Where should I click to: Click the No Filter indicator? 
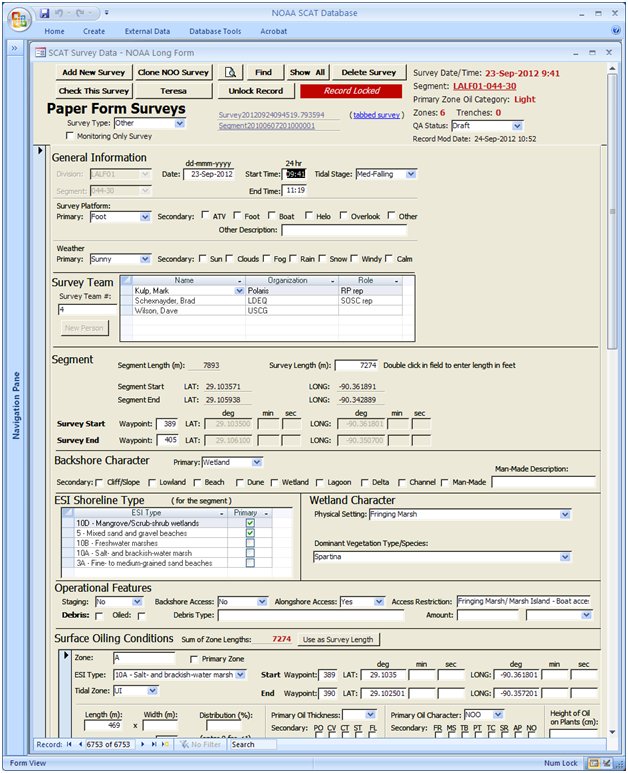(200, 744)
